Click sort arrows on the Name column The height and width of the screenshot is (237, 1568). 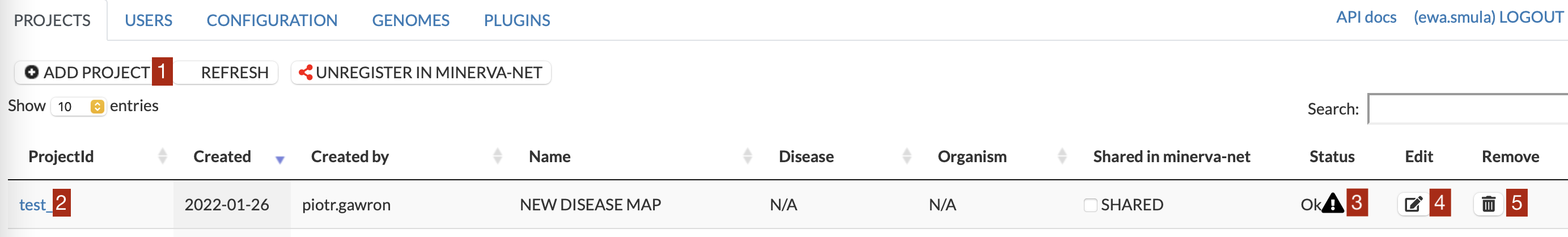tap(748, 156)
